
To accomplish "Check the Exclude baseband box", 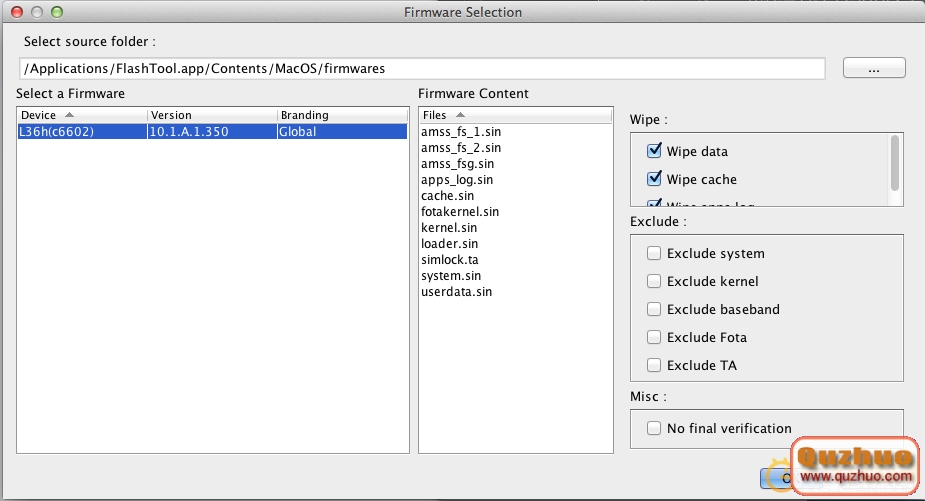I will [655, 309].
